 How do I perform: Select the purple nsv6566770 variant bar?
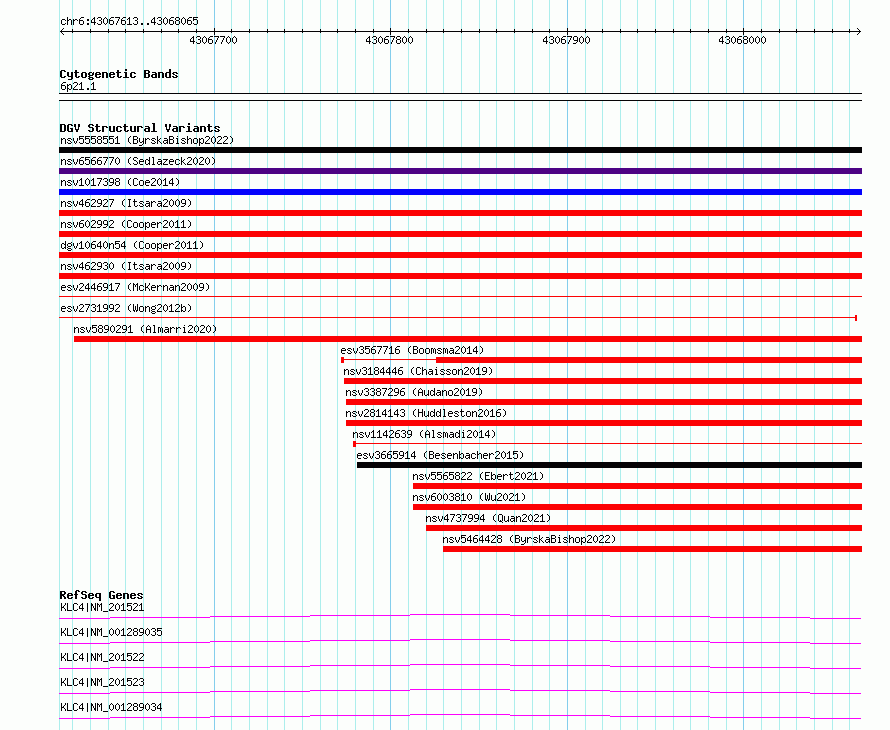[460, 171]
